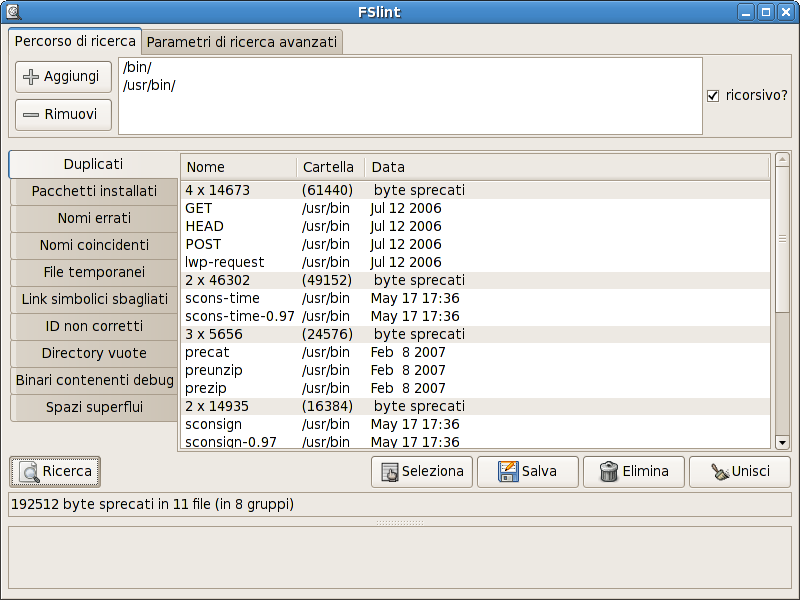This screenshot has height=600, width=800.
Task: Open Parametri di ricerca avanzati tab
Action: pos(242,42)
